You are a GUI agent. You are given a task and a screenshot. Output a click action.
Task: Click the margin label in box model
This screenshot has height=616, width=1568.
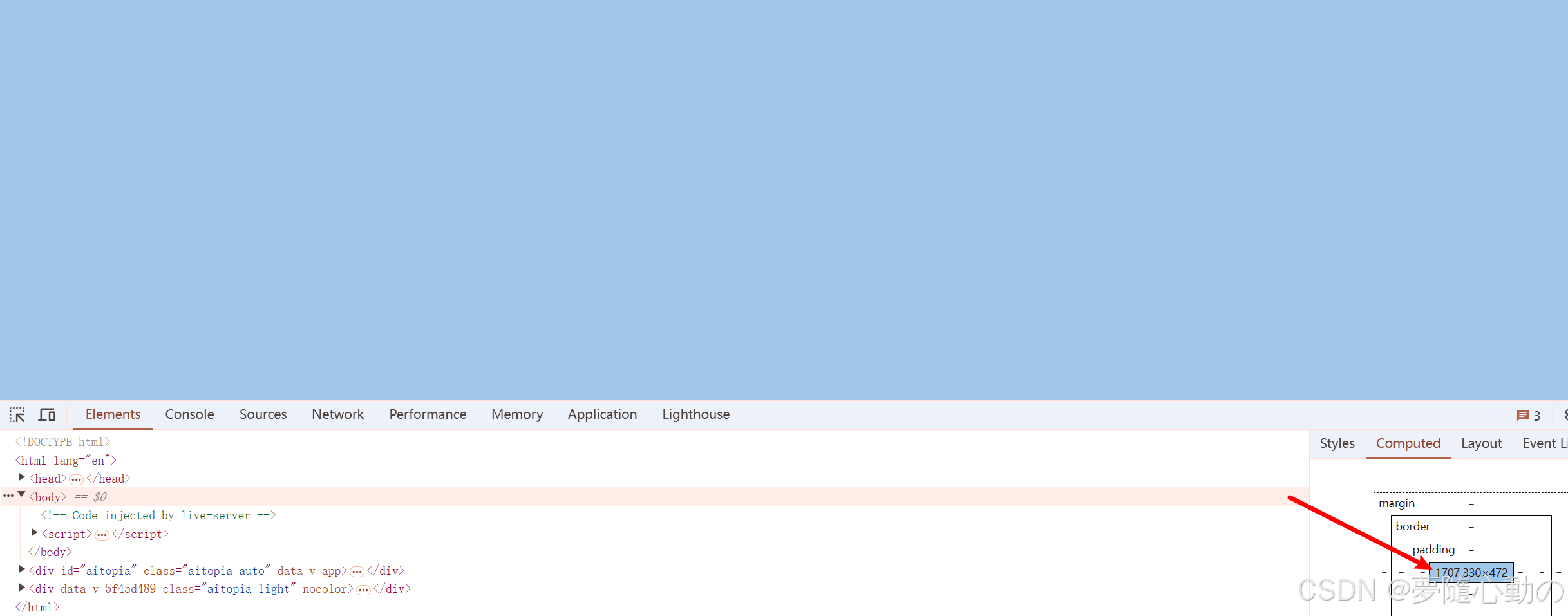coord(1396,503)
